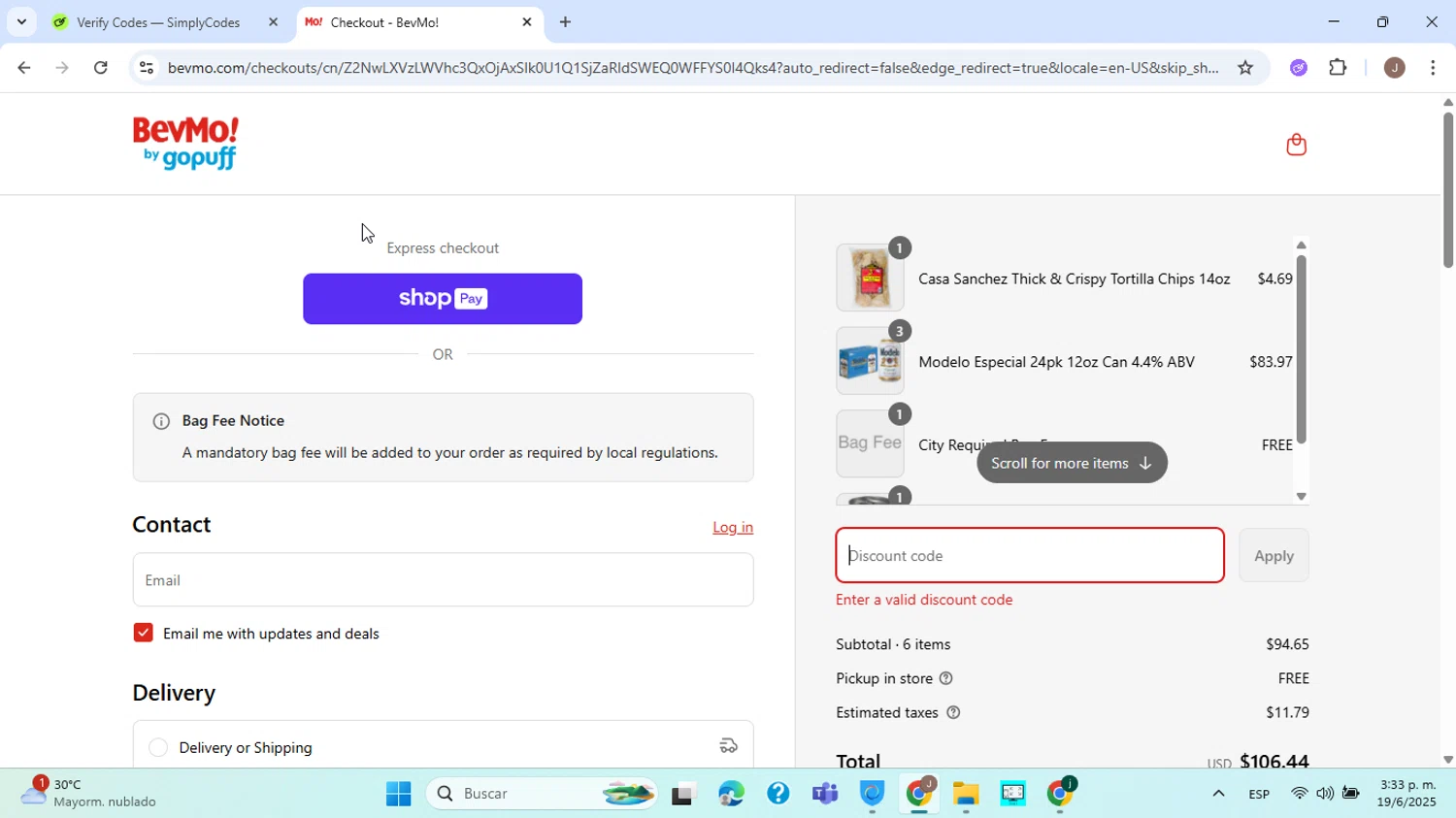The width and height of the screenshot is (1456, 818).
Task: Click the Bag Fee Notice info icon
Action: coord(161,421)
